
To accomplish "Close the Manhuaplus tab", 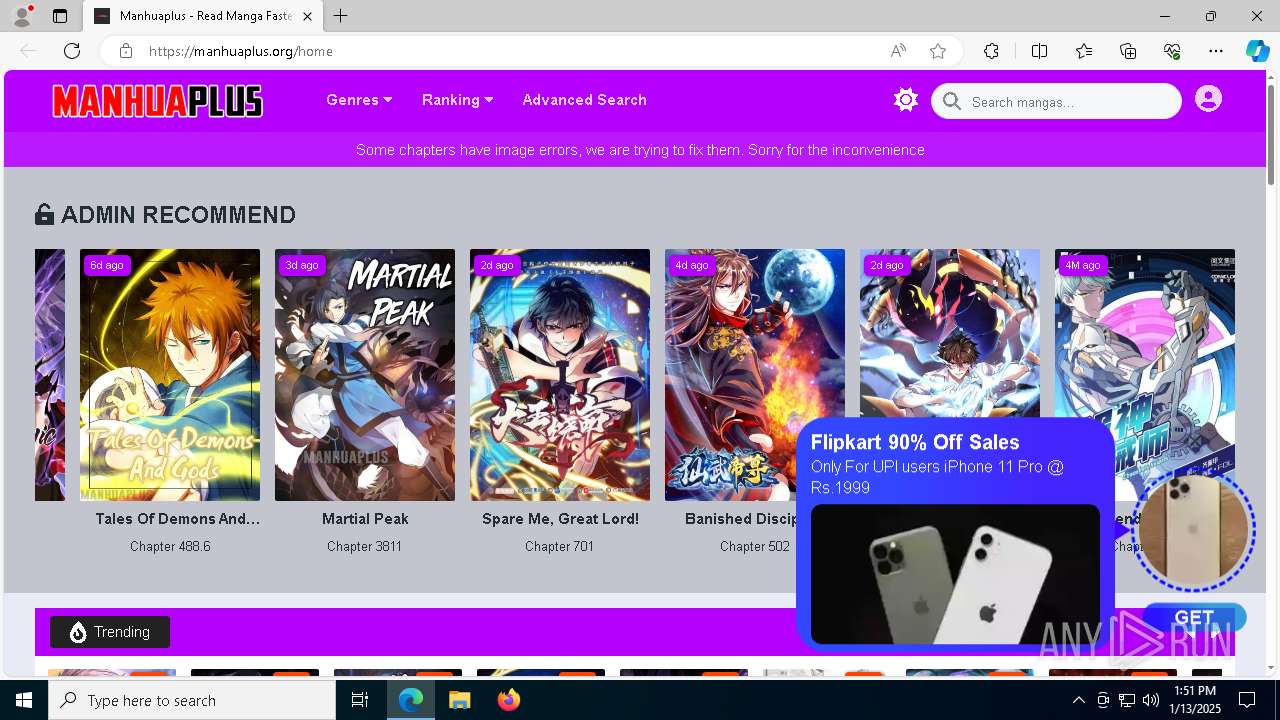I will coord(307,16).
